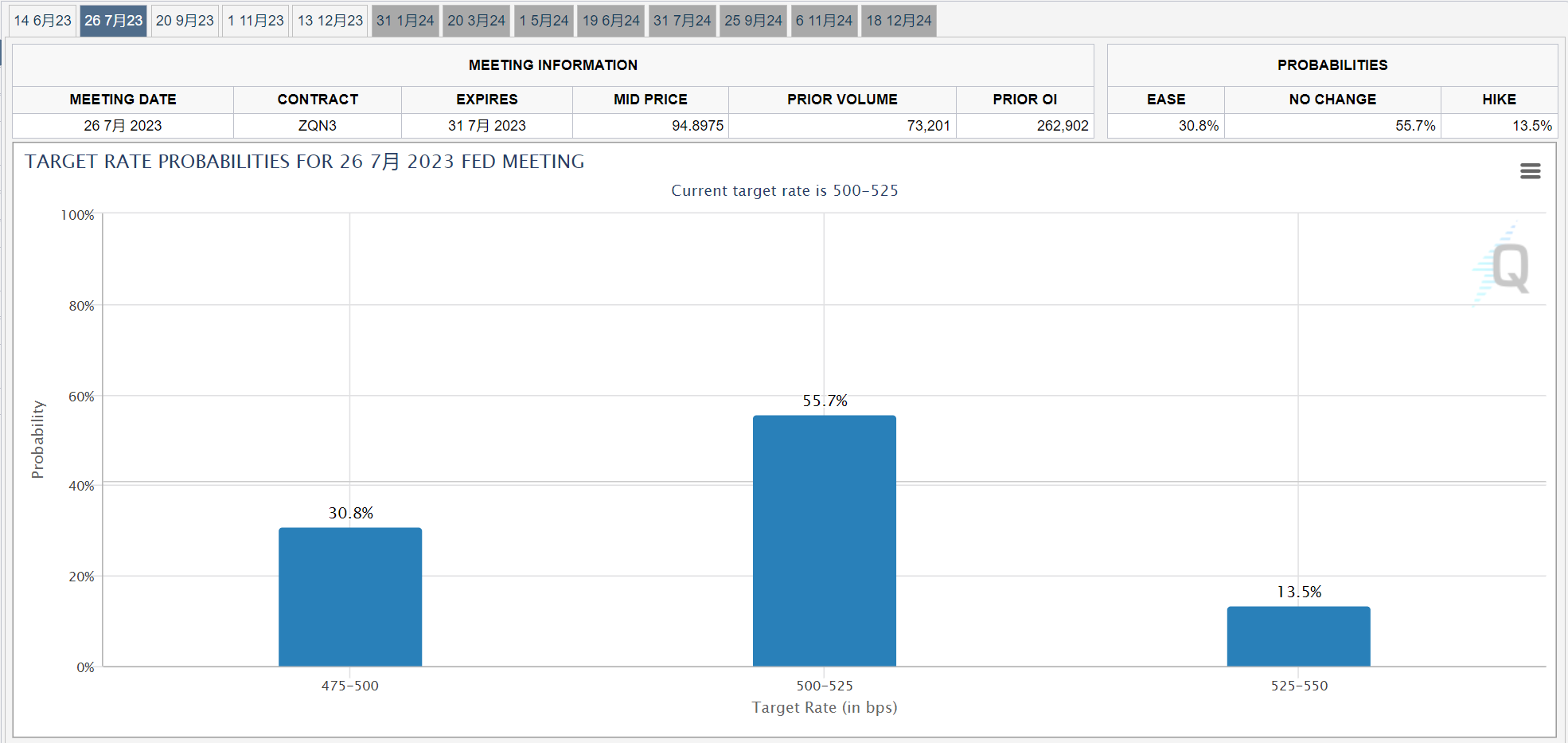Open the 31 1月24 meeting tab

pyautogui.click(x=405, y=21)
